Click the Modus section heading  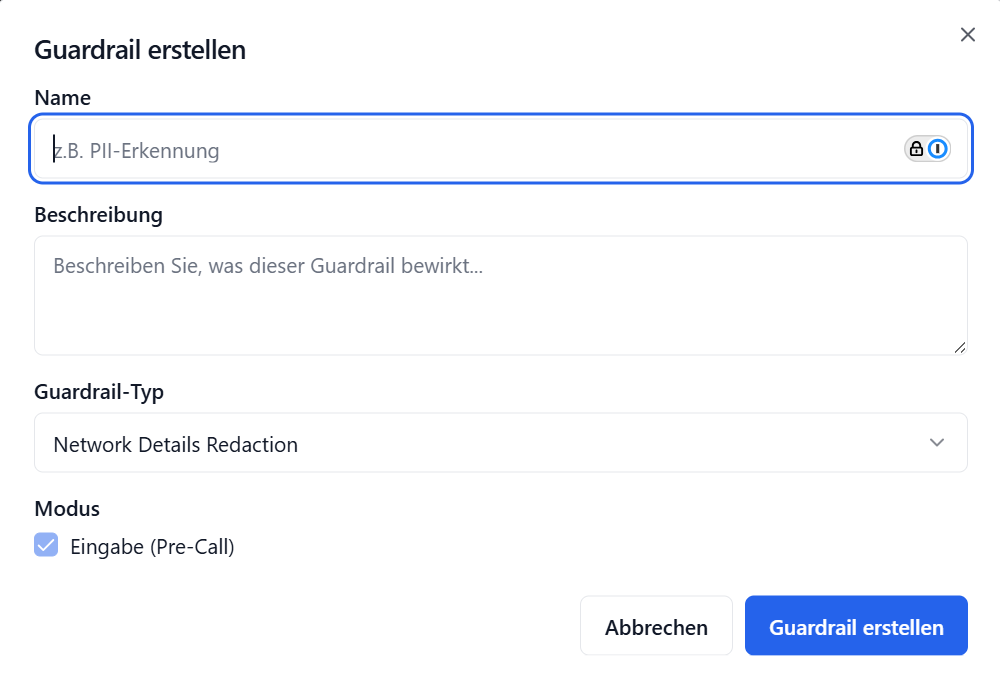(x=67, y=508)
